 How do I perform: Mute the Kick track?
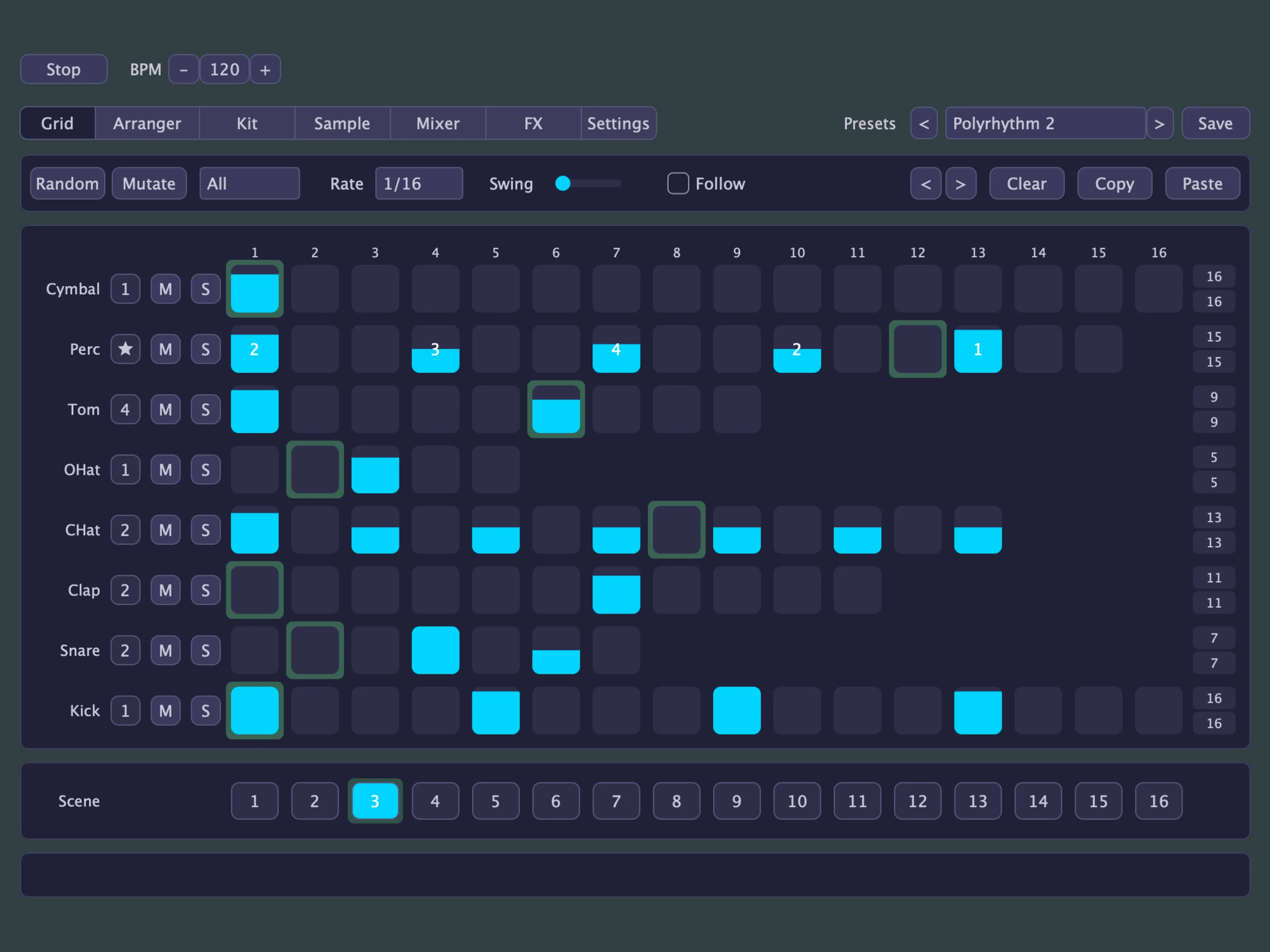165,710
